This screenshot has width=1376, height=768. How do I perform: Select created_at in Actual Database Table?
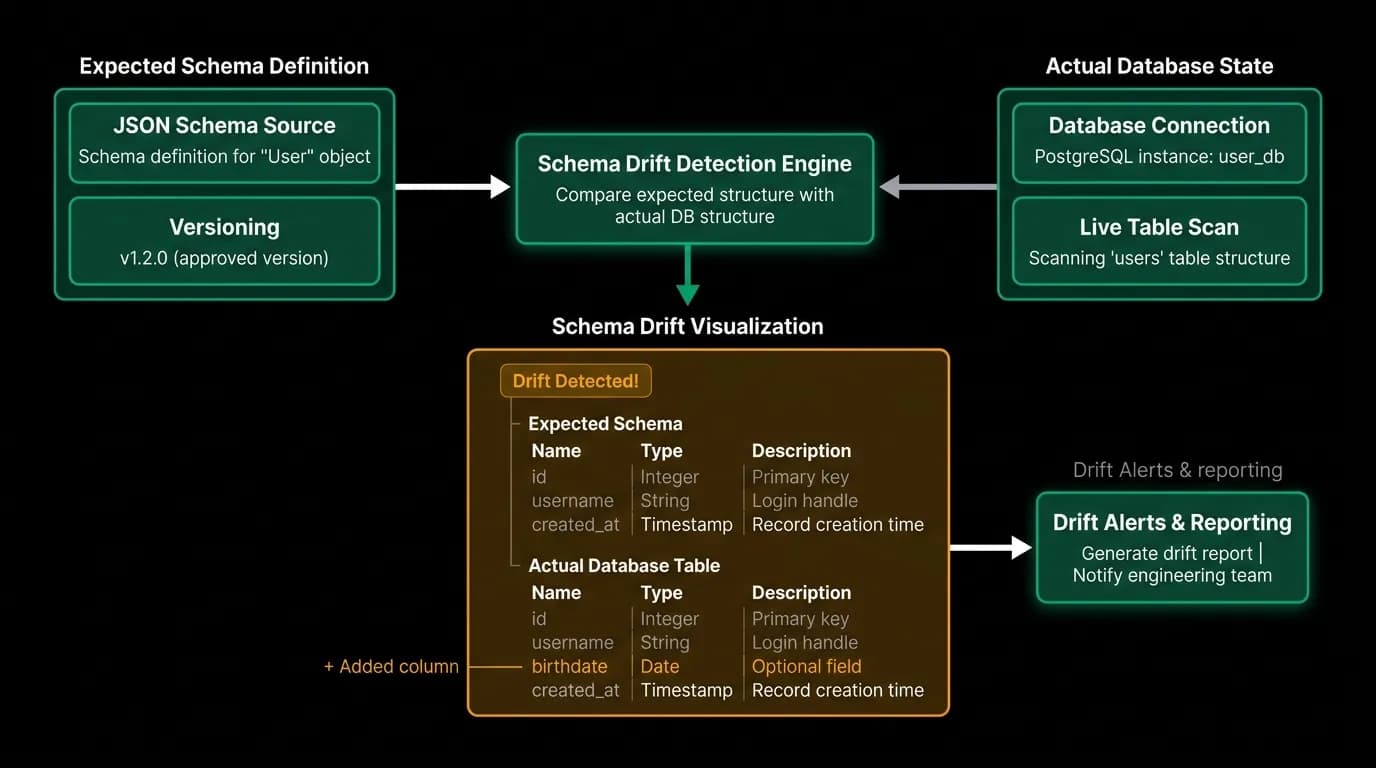(575, 690)
